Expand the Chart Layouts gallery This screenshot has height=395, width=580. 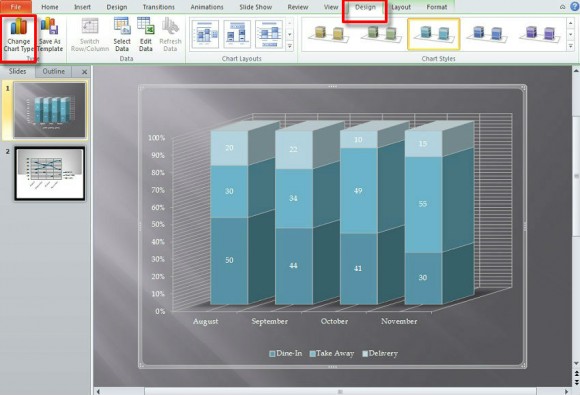point(290,46)
